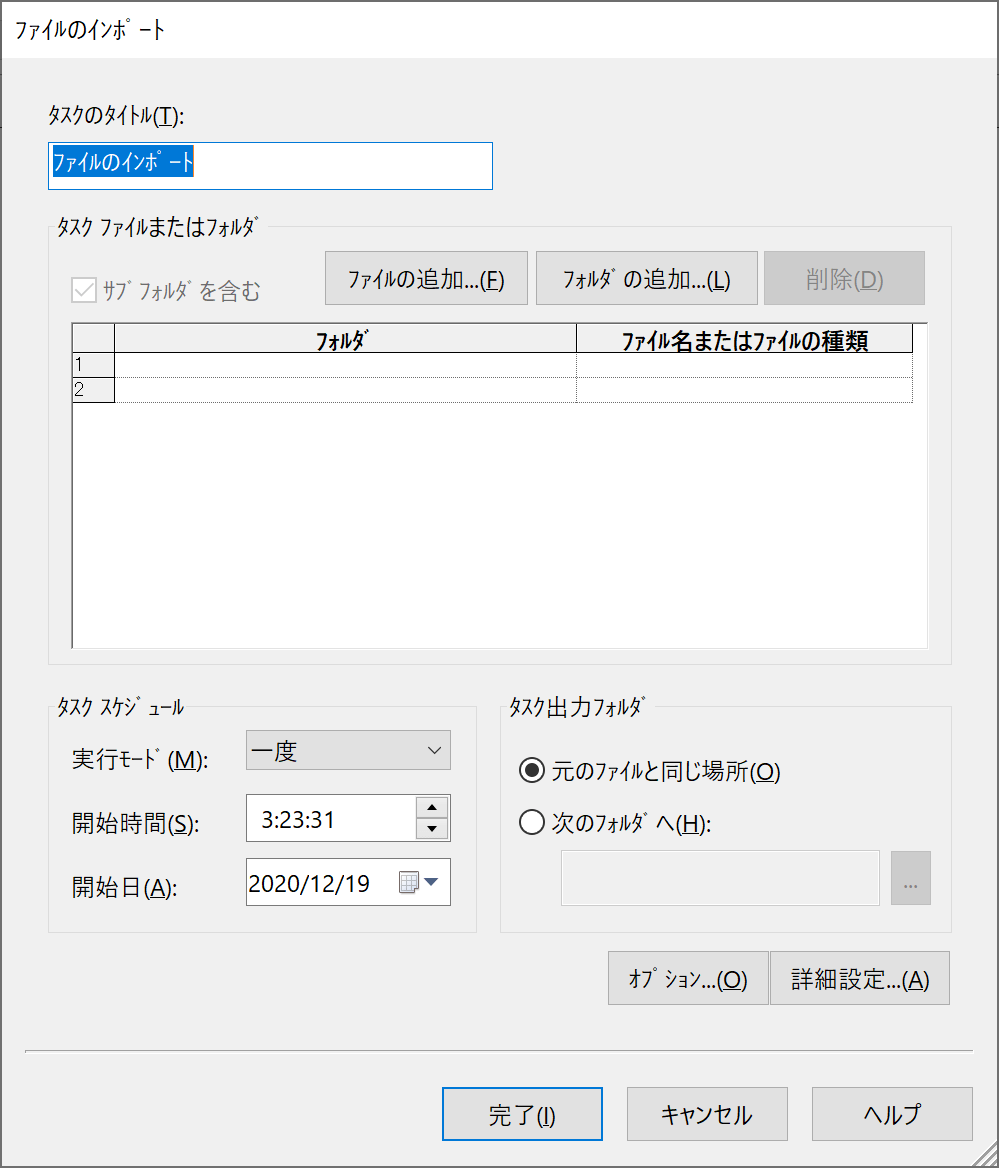Open ヘルプ for this dialog

tap(892, 1115)
